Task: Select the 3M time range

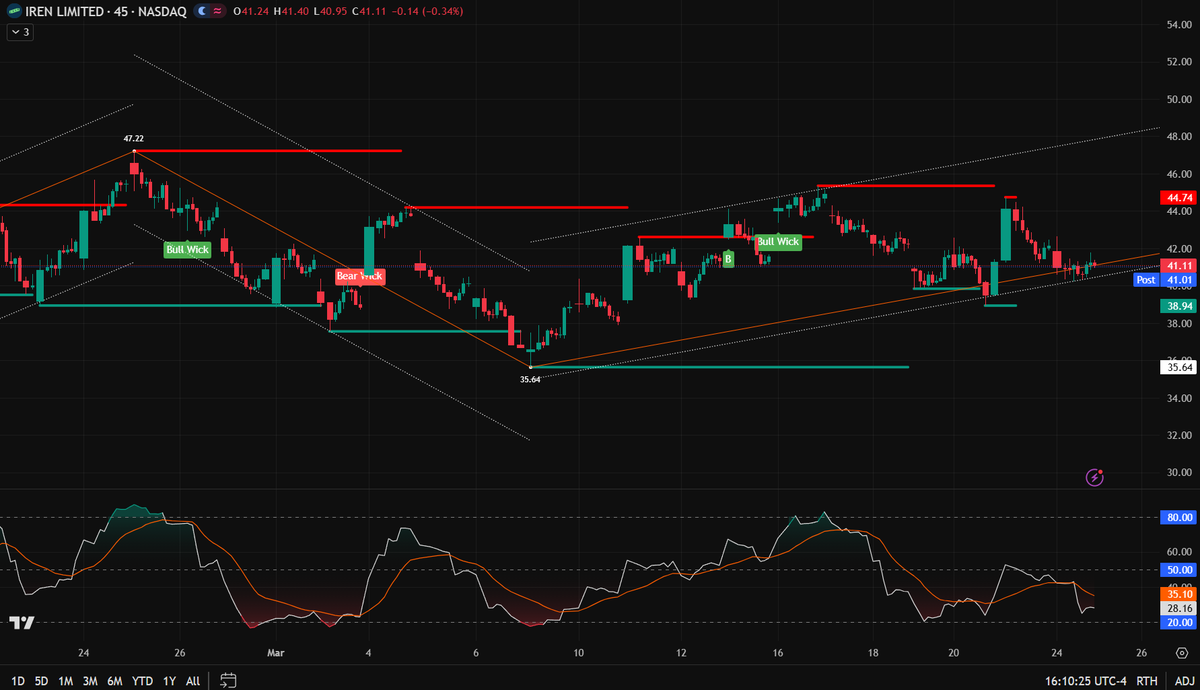Action: click(90, 681)
